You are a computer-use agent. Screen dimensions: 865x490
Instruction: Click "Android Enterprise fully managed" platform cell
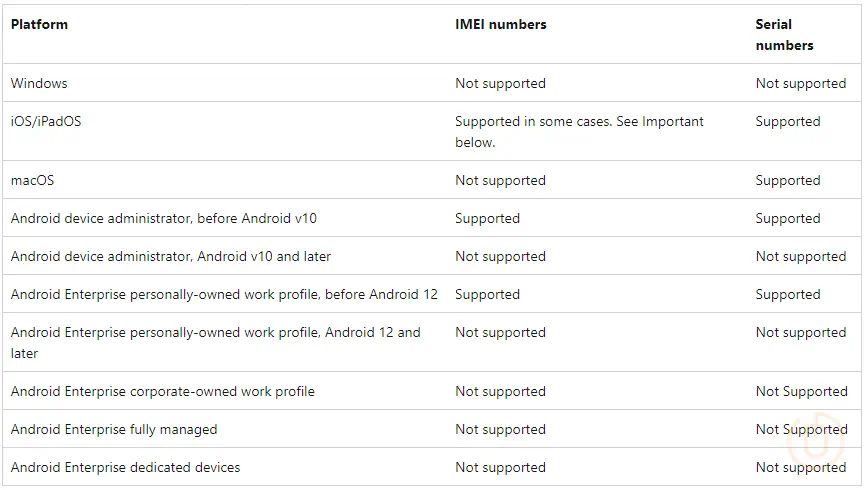coord(114,429)
